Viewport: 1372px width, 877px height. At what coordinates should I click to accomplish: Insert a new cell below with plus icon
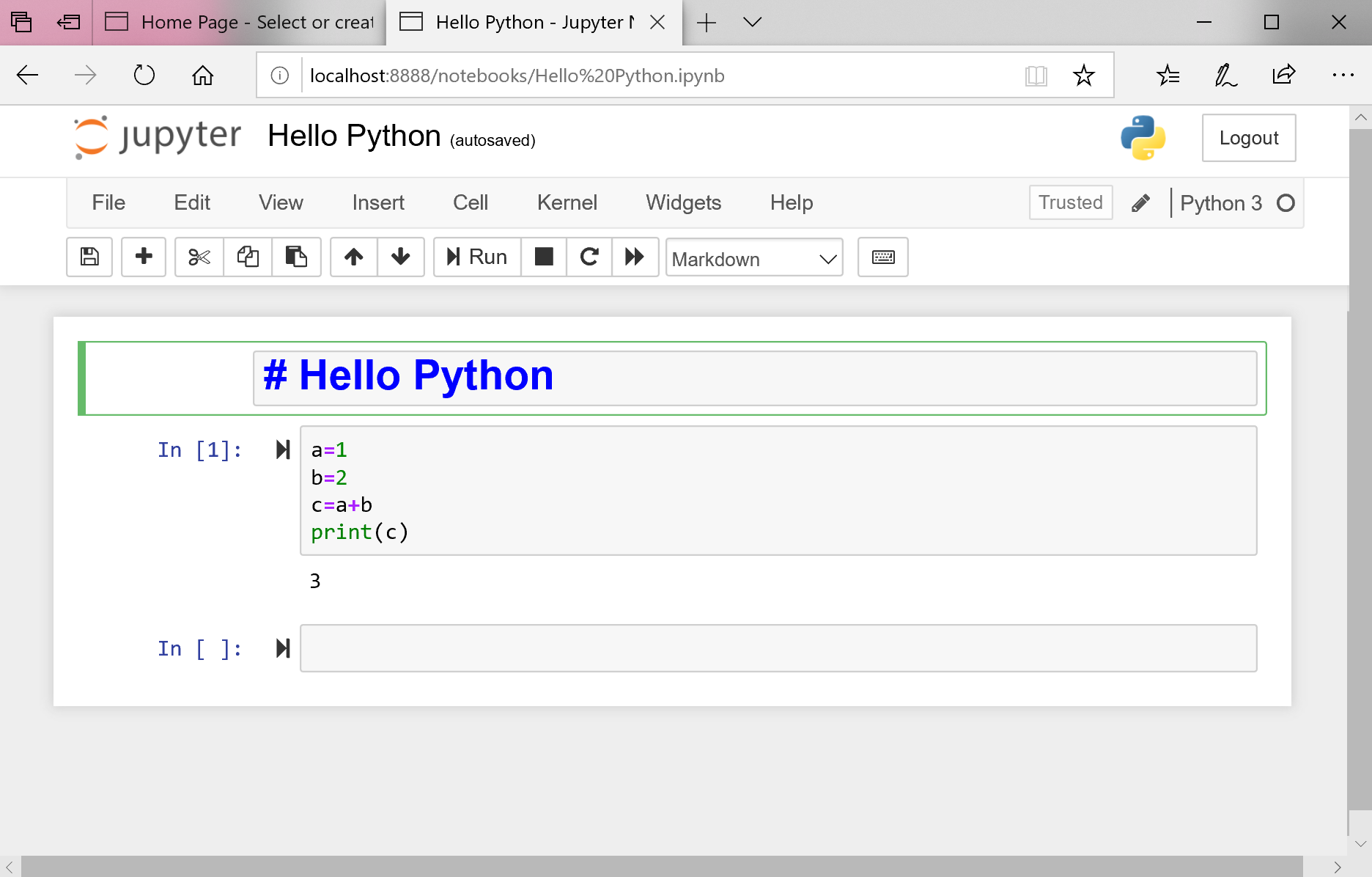144,257
